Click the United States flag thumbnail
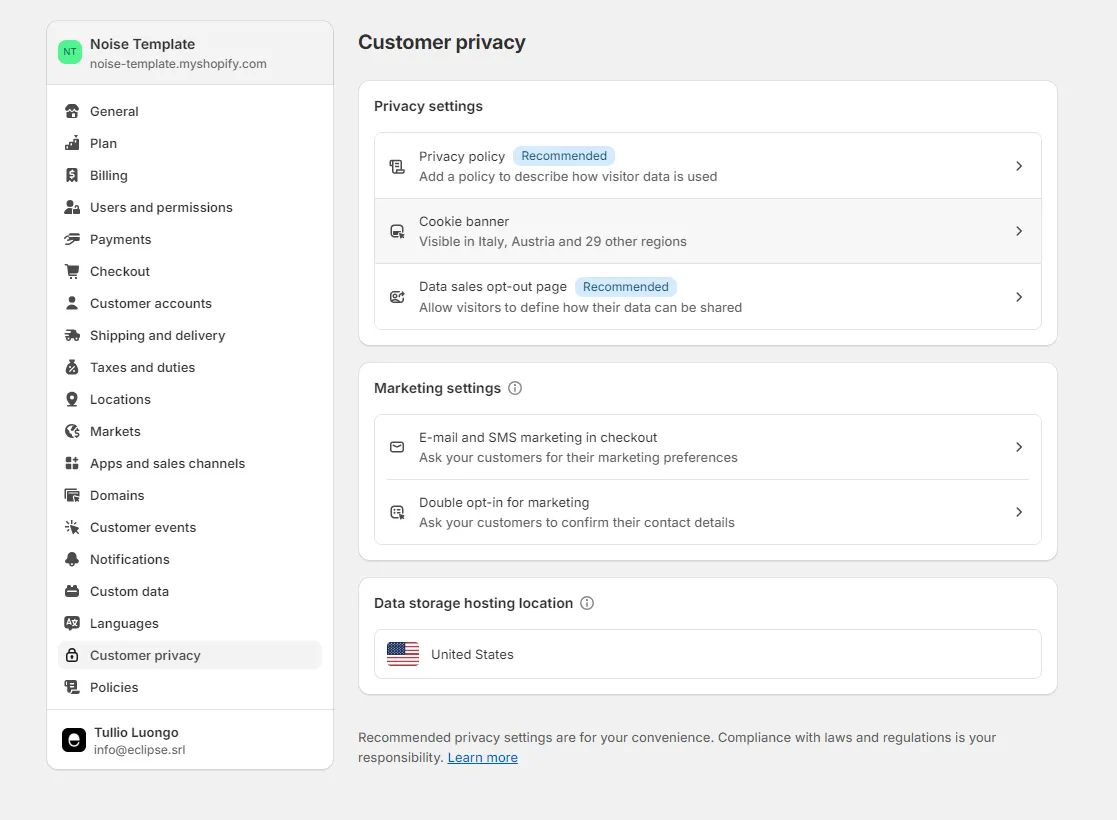This screenshot has height=820, width=1117. coord(403,654)
